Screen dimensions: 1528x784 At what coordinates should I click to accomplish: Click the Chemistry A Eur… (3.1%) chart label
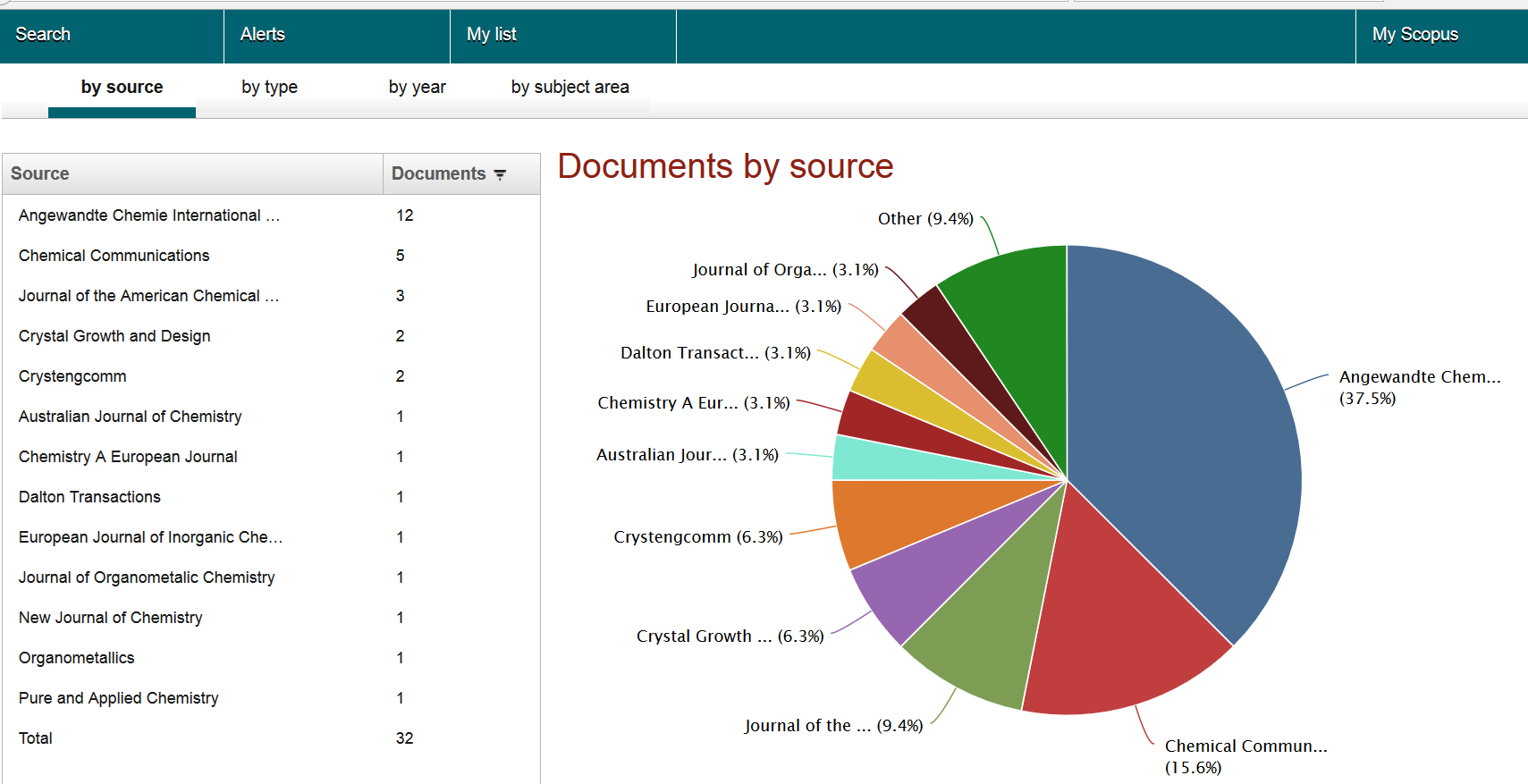[x=693, y=403]
